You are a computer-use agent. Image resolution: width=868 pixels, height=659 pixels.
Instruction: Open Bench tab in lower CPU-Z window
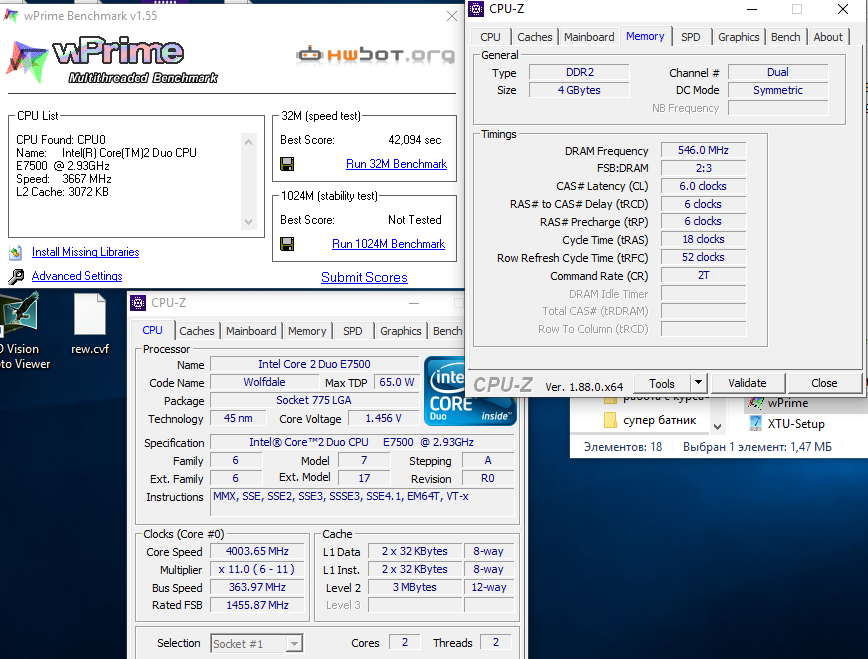point(447,331)
